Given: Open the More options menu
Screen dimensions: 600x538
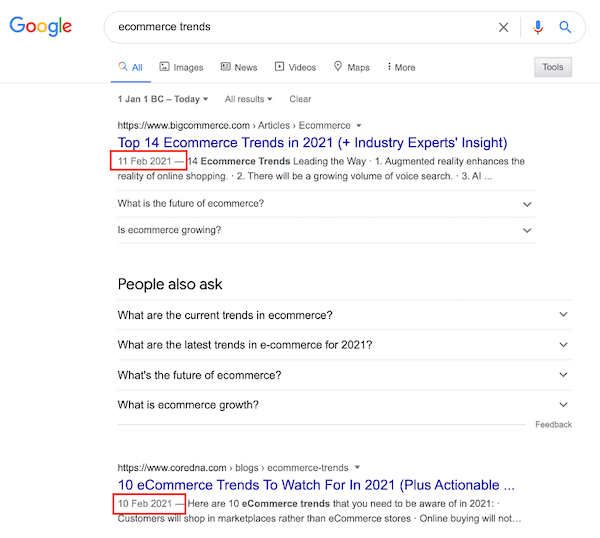Looking at the screenshot, I should click(x=401, y=67).
